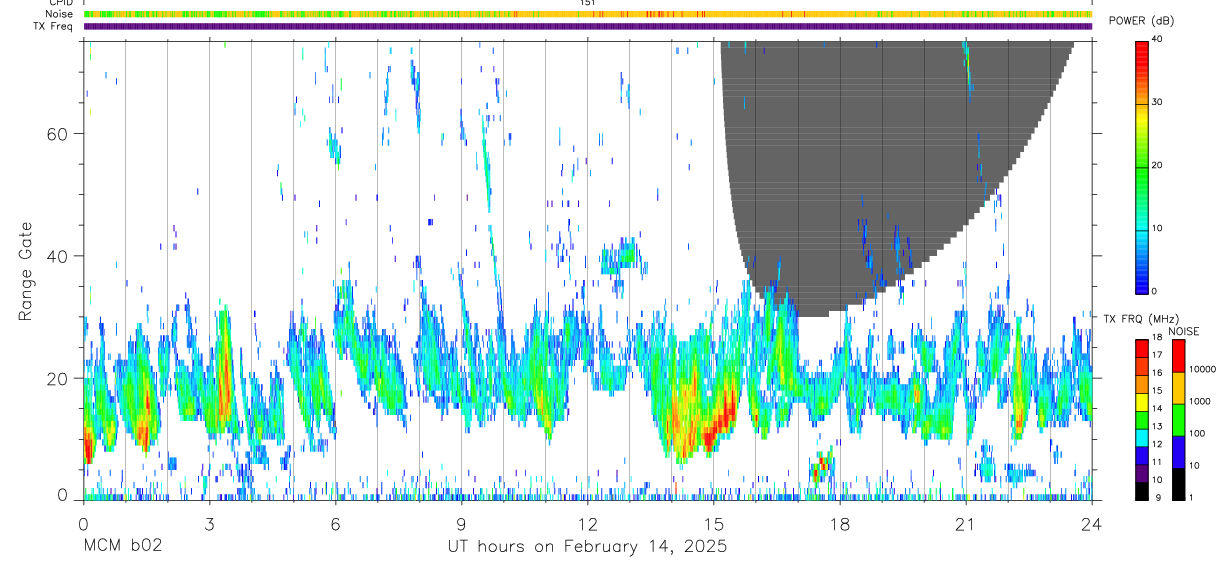This screenshot has height=567, width=1228.
Task: Click the Range Gate axis title
Action: click(x=25, y=272)
